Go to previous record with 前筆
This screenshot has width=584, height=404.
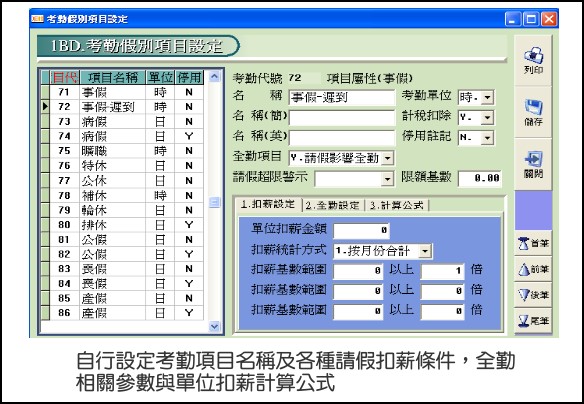point(533,269)
